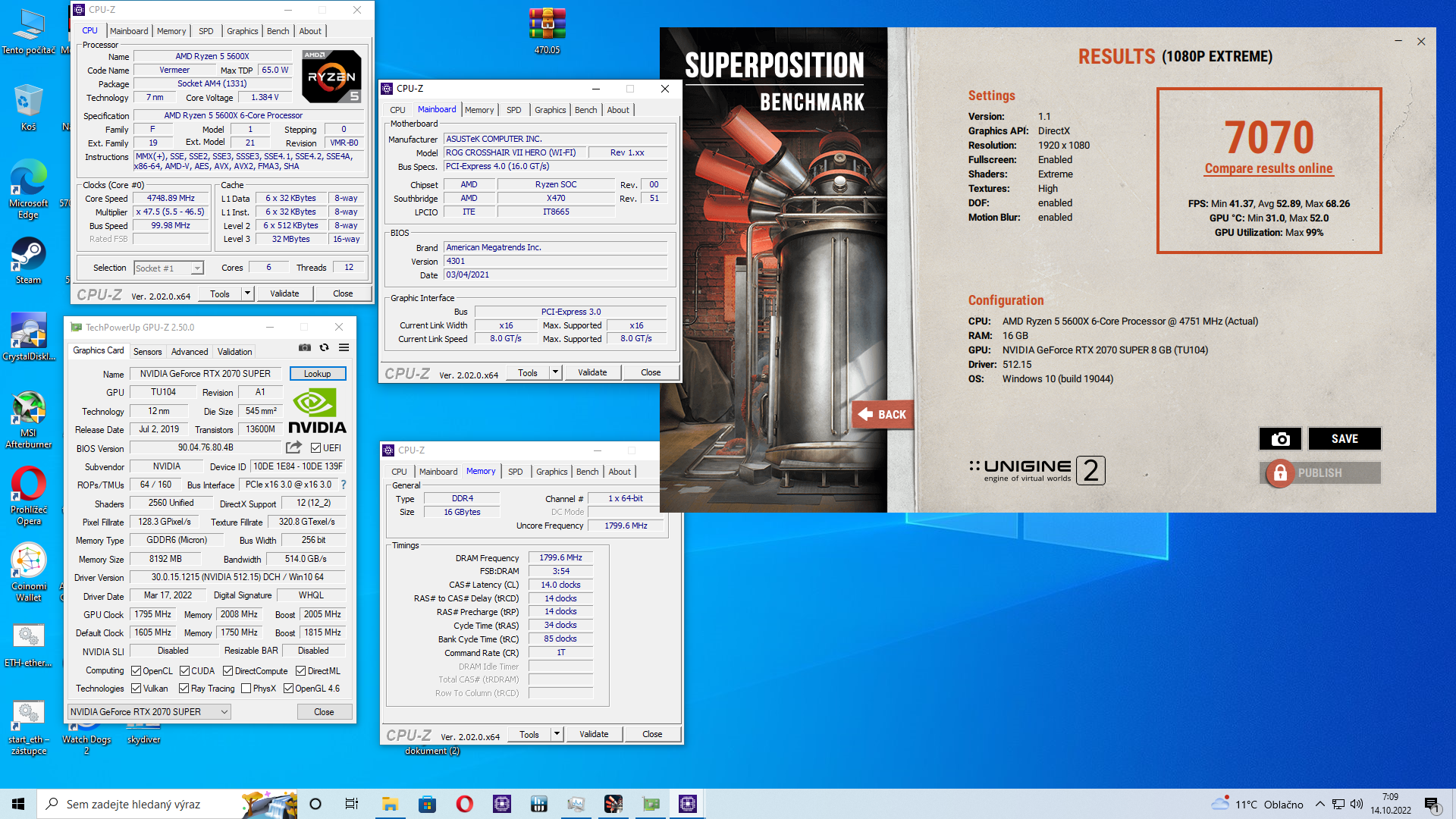Click BACK button in Superposition

[x=883, y=415]
